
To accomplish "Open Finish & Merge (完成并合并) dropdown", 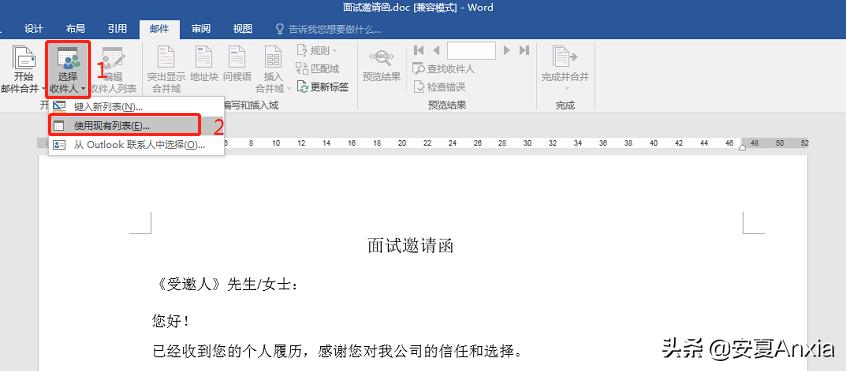I will (565, 67).
